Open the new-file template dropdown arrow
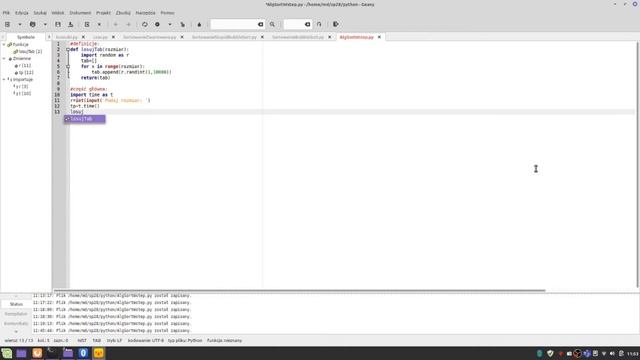The height and width of the screenshot is (360, 640). [19, 24]
